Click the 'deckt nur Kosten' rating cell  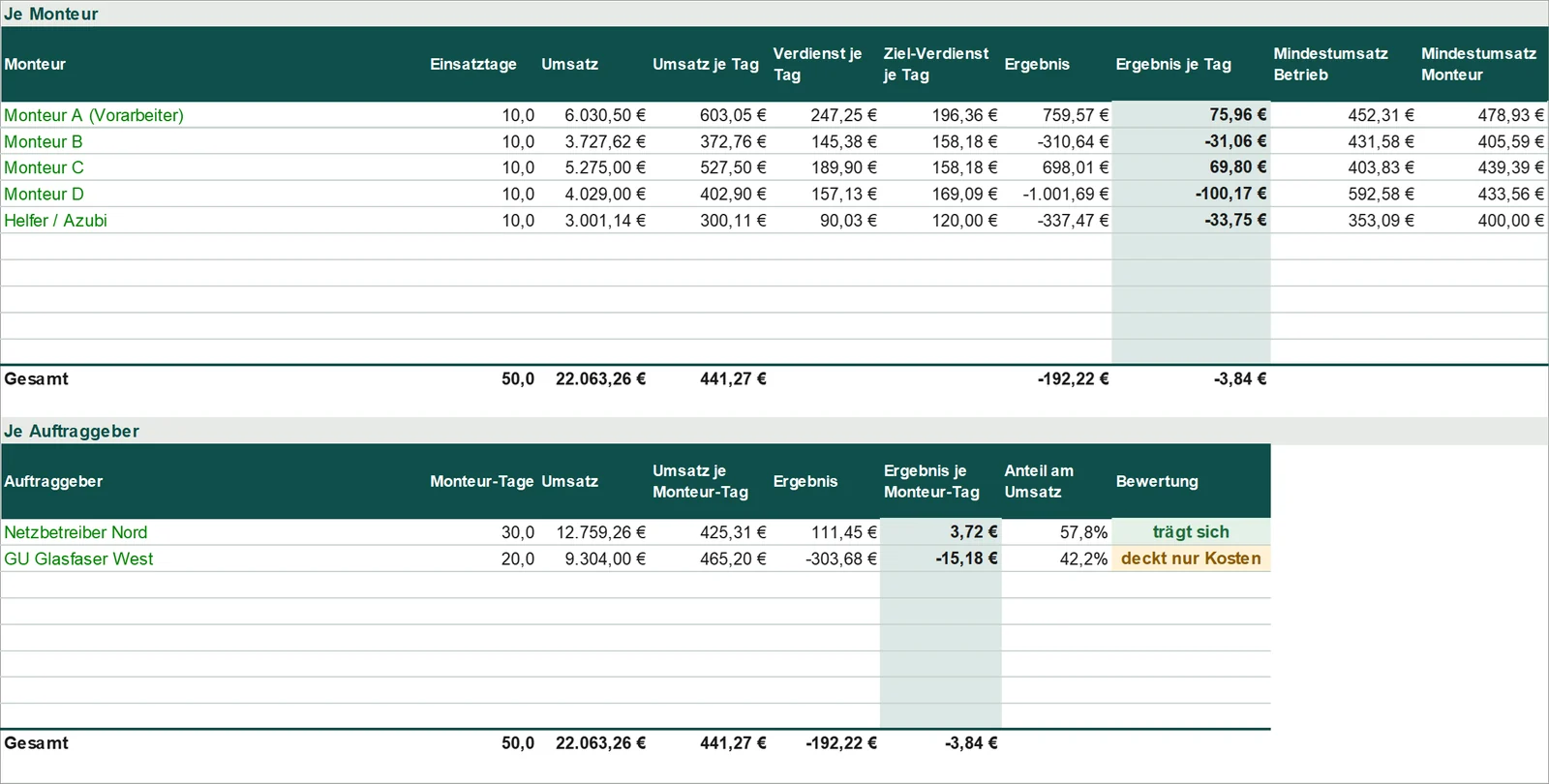tap(1191, 558)
